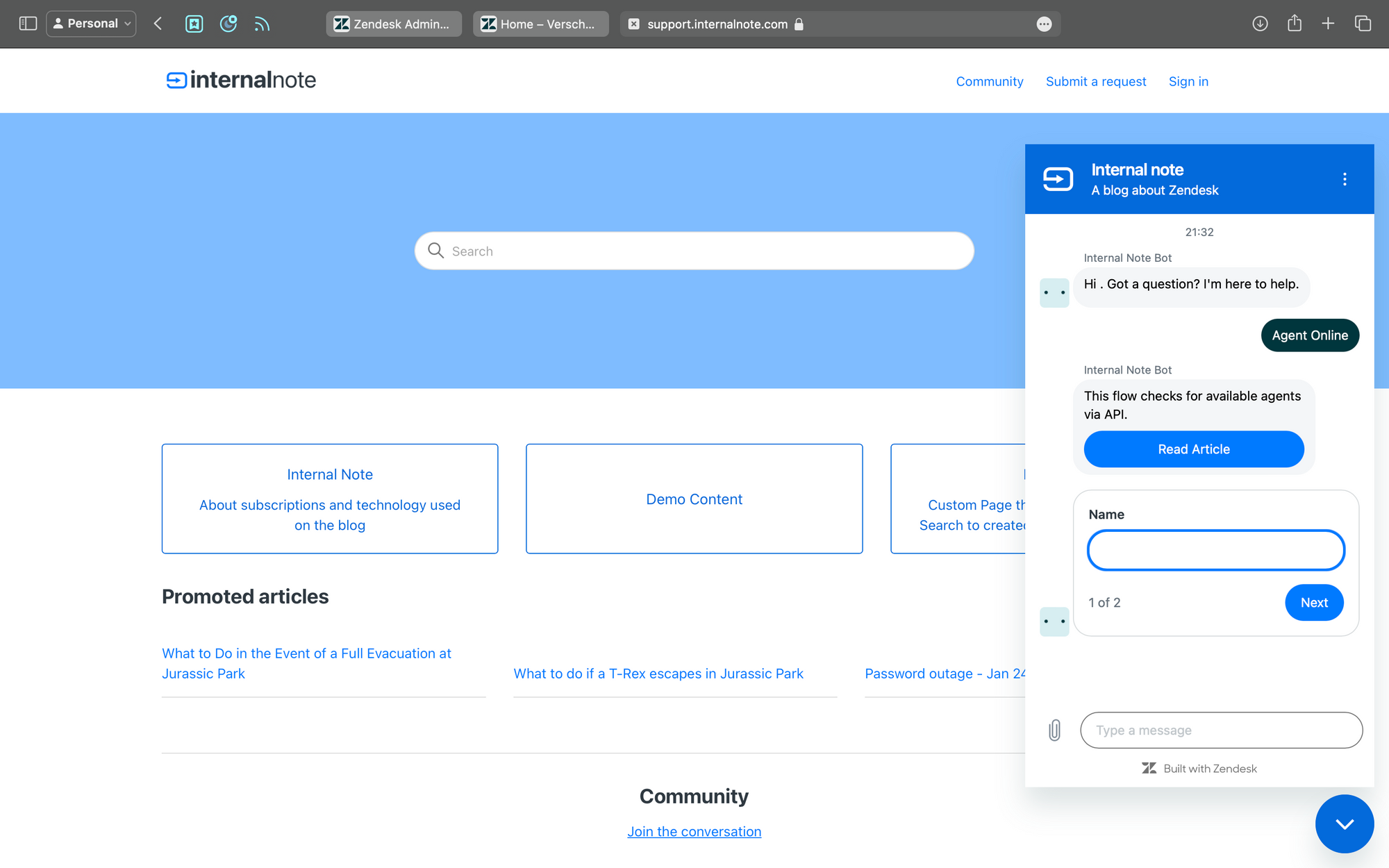
Task: Open the downloads icon in toolbar
Action: (1260, 24)
